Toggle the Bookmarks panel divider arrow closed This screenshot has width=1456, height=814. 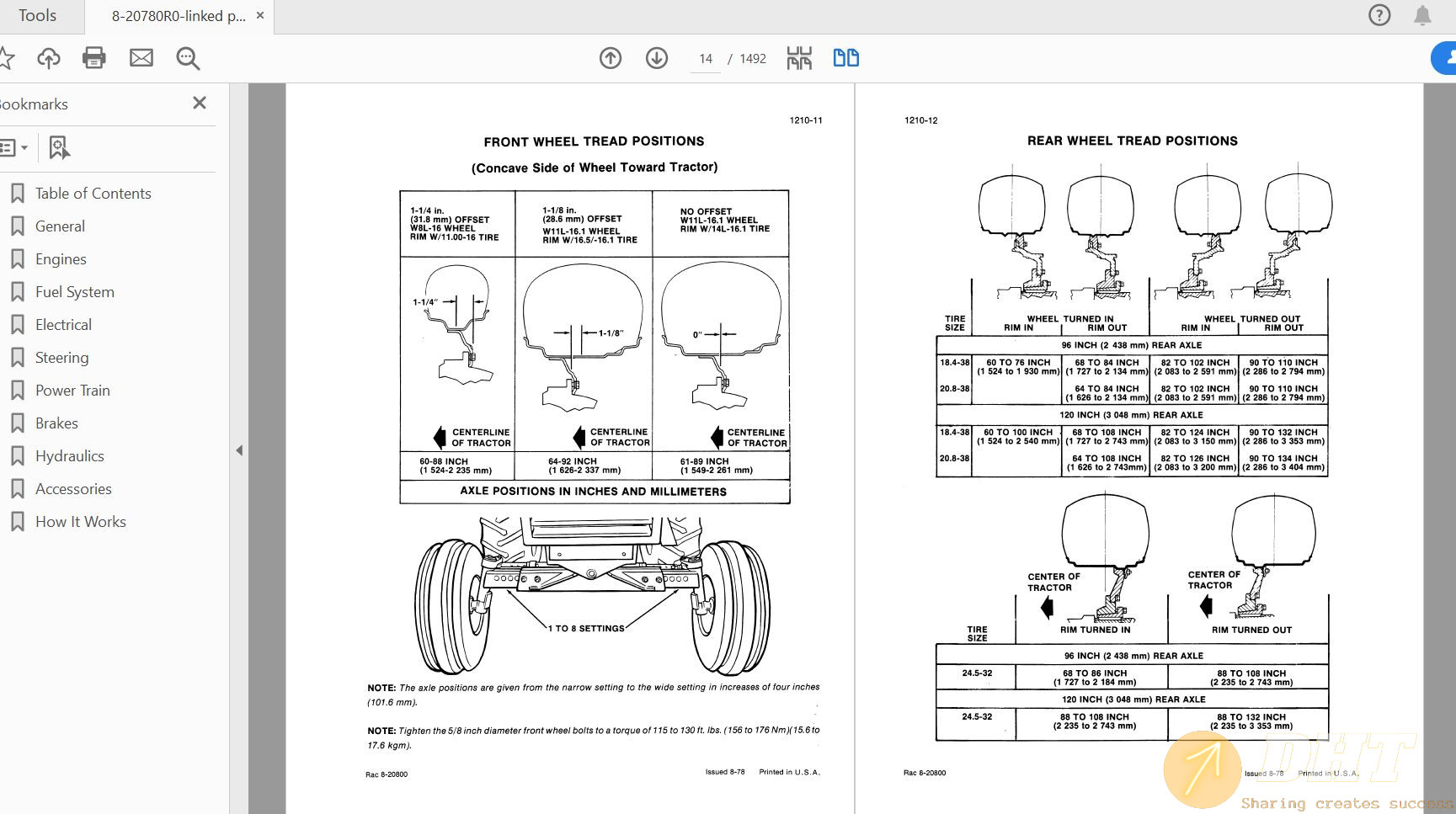(x=240, y=450)
